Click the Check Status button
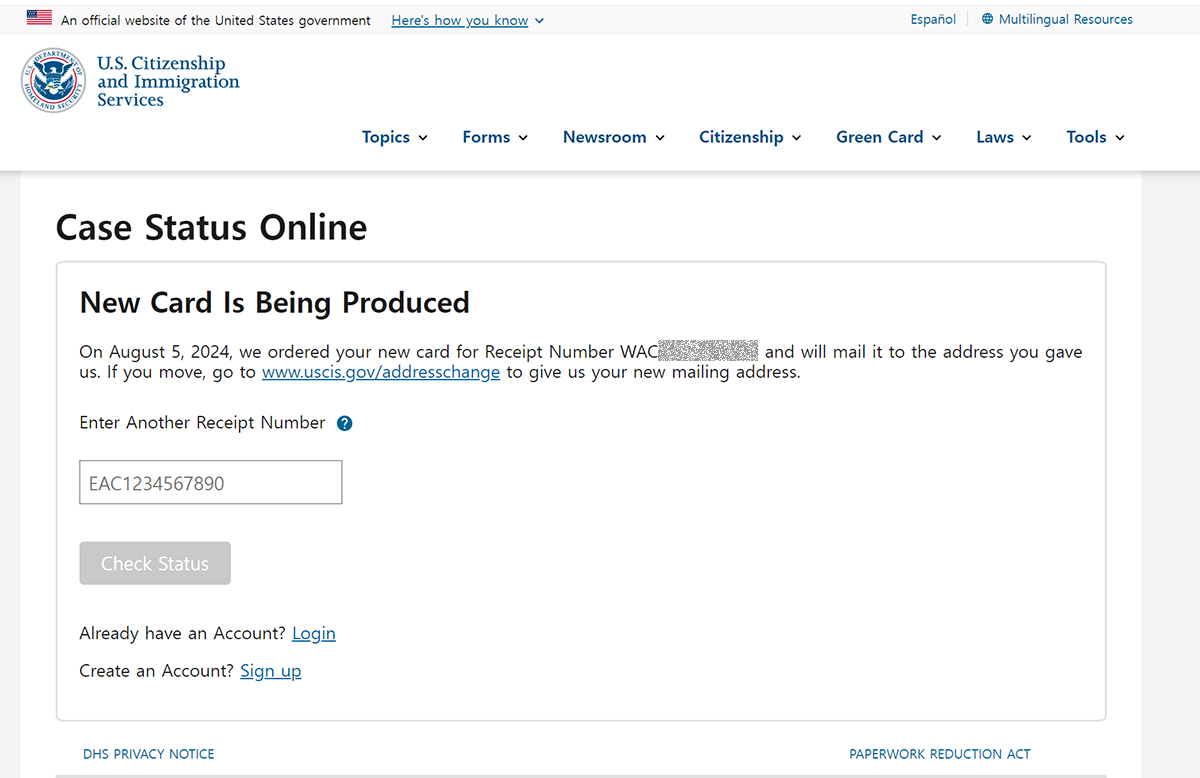Viewport: 1200px width, 778px height. point(155,563)
